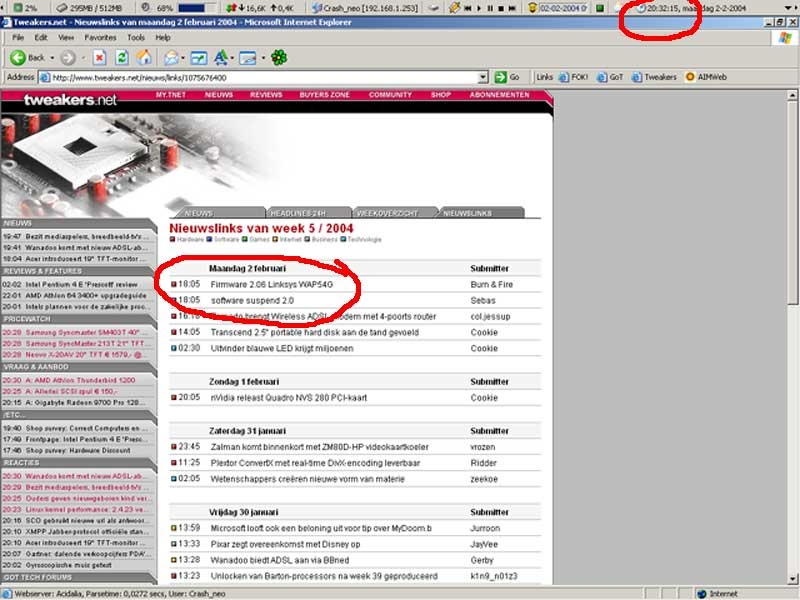Open the AIMWeb link on the Links bar
This screenshot has width=800, height=600.
click(706, 77)
